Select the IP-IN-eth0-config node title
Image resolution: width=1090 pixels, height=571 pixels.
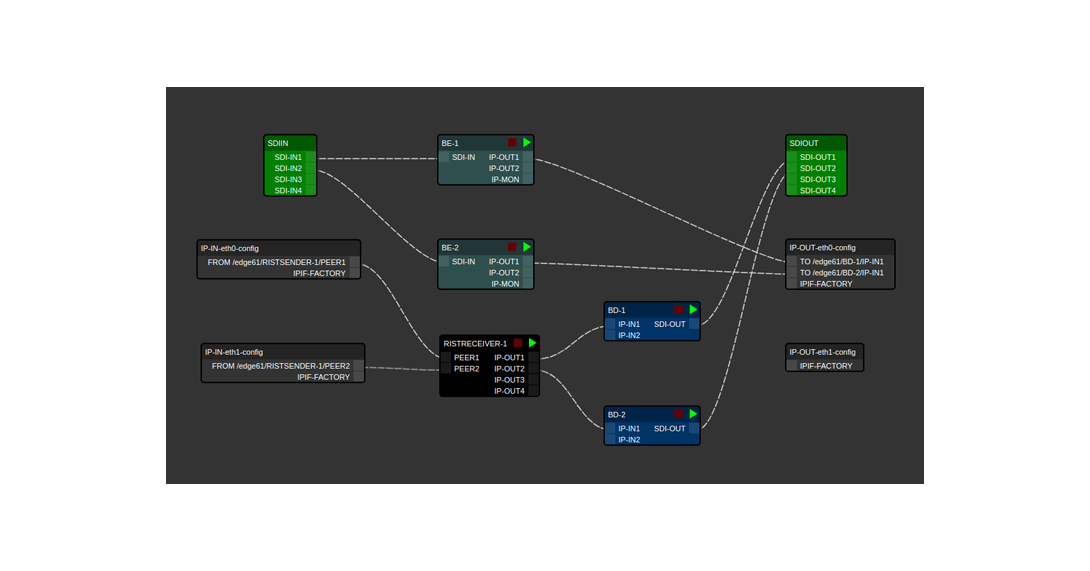[x=230, y=248]
